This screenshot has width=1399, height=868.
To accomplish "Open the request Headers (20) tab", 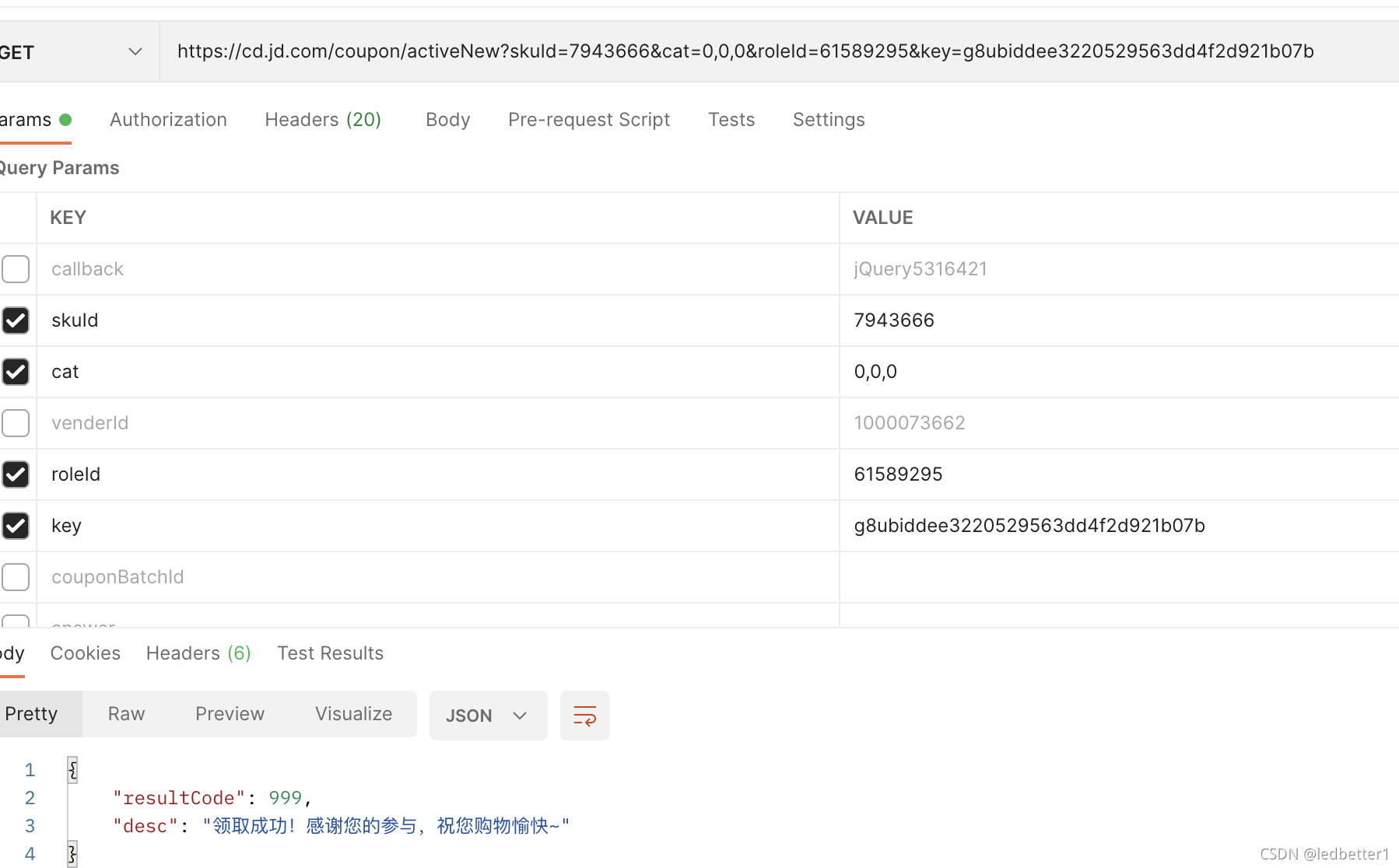I will (x=323, y=120).
